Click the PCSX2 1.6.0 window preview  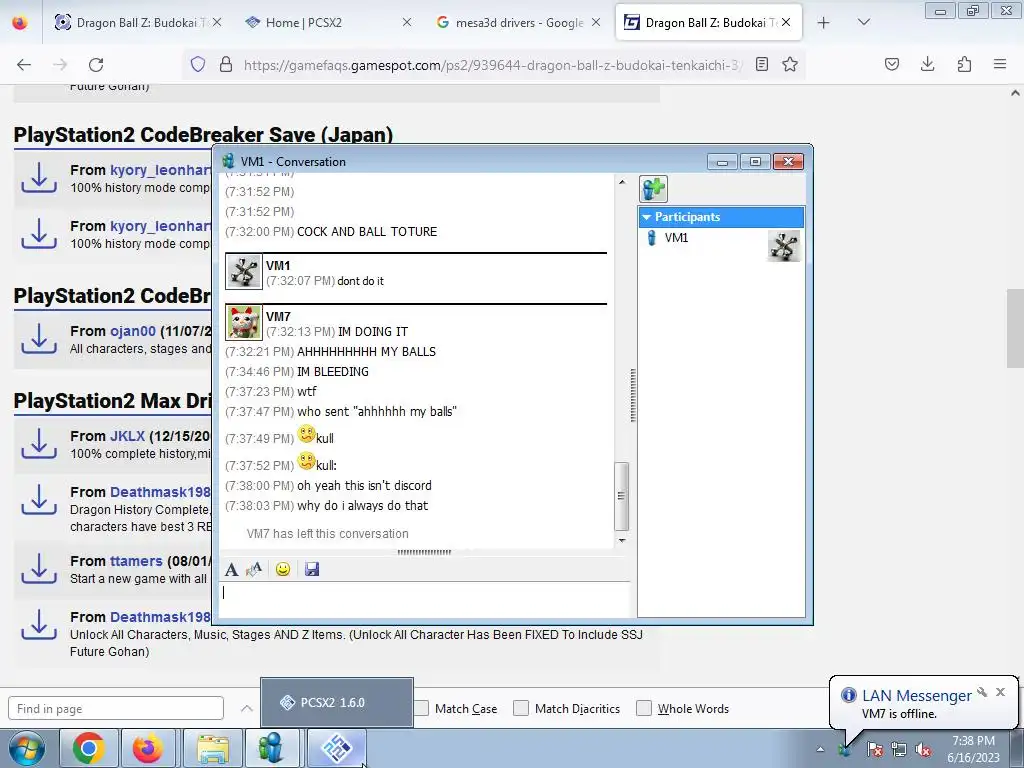click(337, 703)
